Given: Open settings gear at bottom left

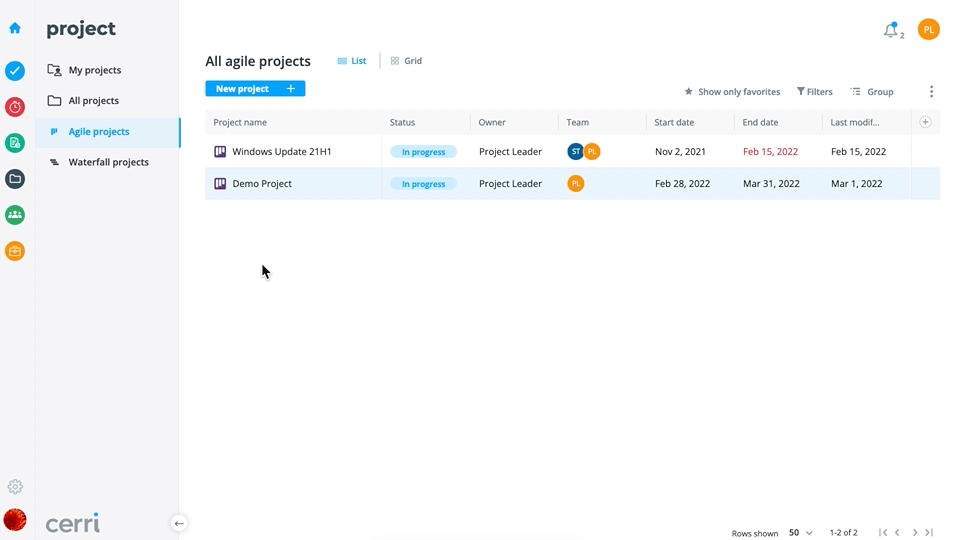Looking at the screenshot, I should click(x=15, y=487).
